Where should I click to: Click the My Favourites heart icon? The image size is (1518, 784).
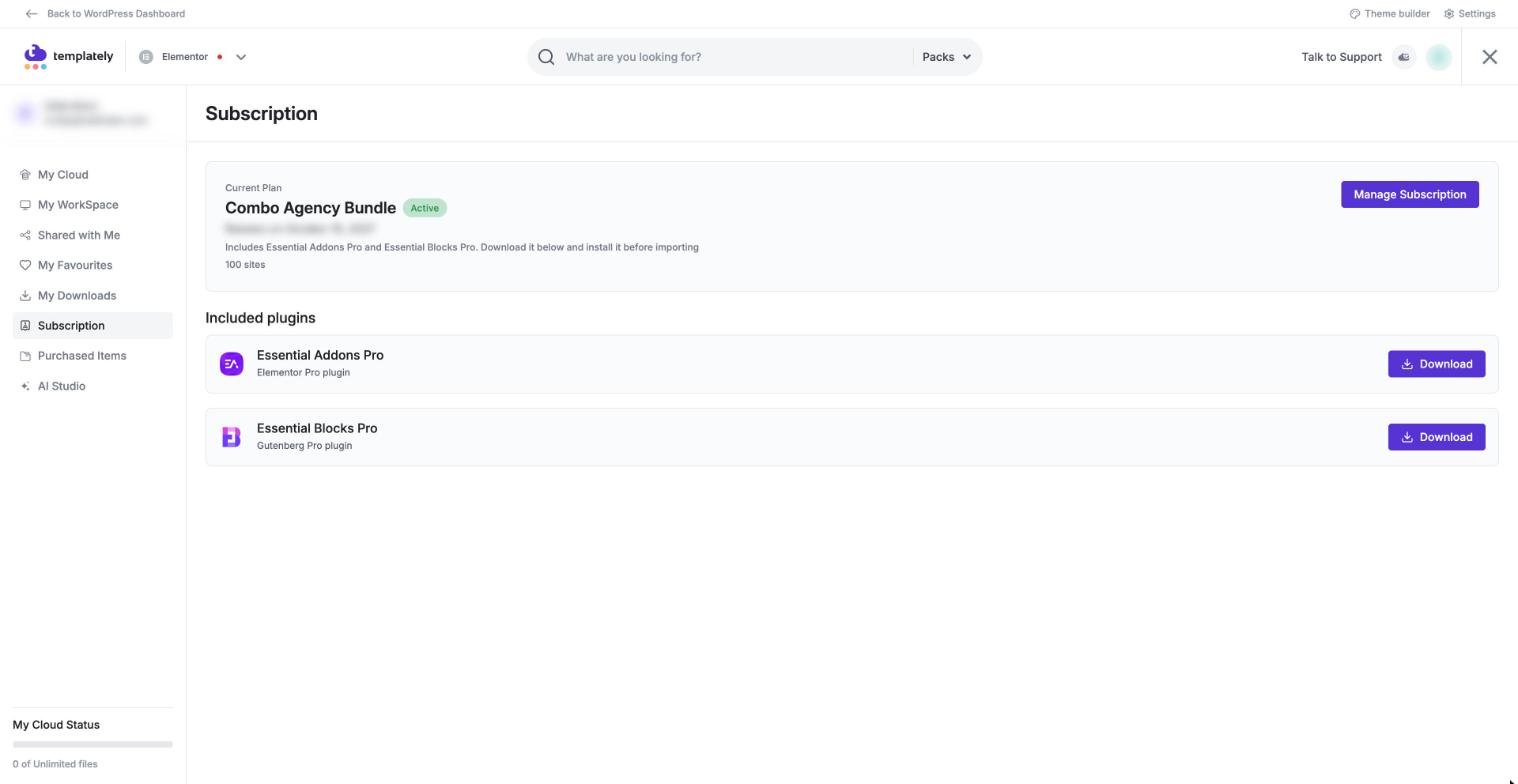(25, 265)
